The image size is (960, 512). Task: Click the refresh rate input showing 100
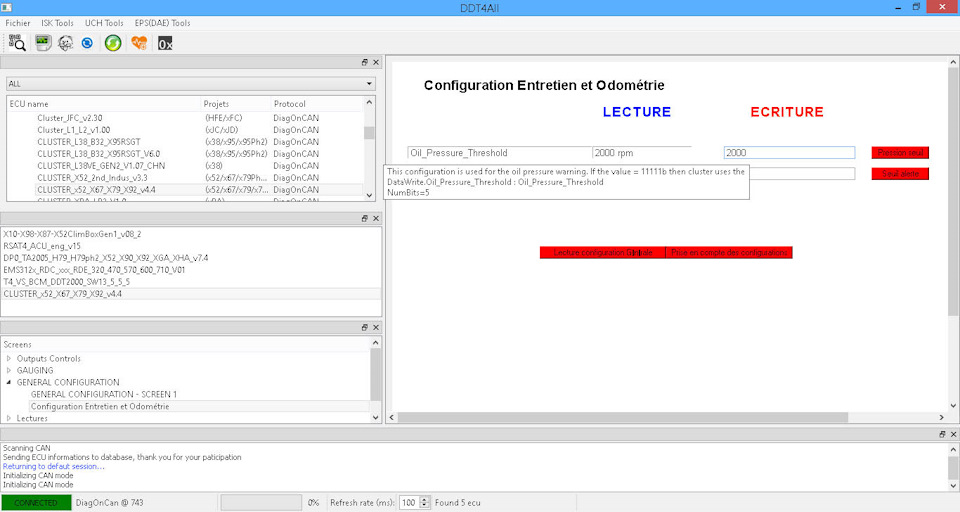(x=410, y=503)
